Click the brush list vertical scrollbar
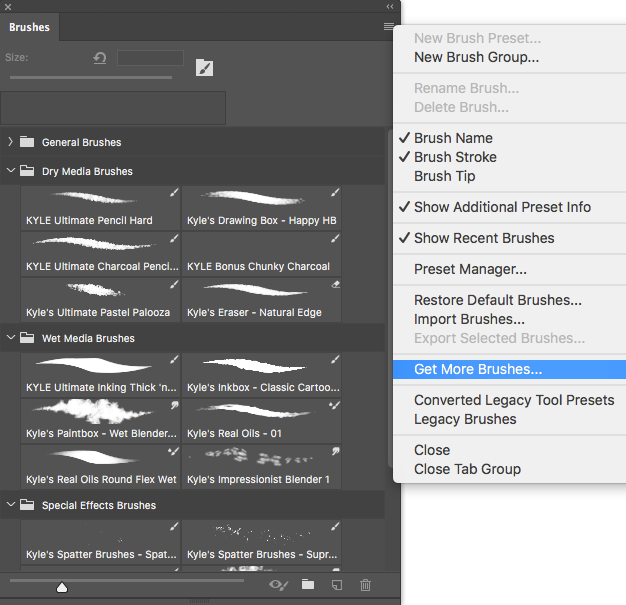 (390, 298)
